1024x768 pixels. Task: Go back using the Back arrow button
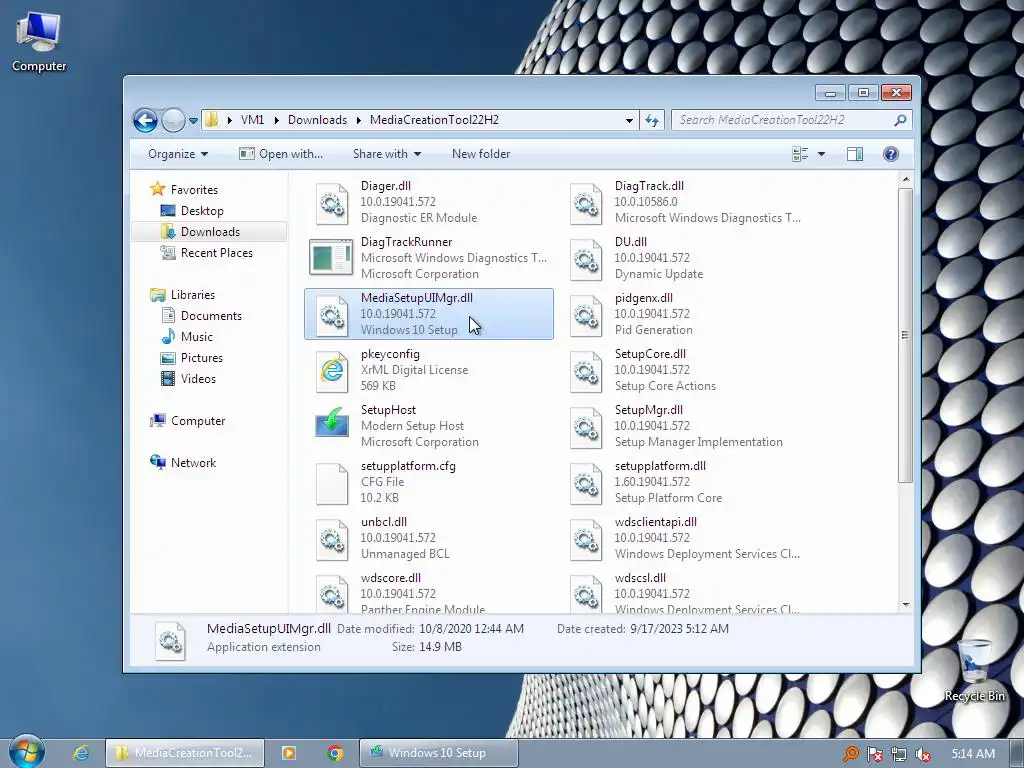145,120
